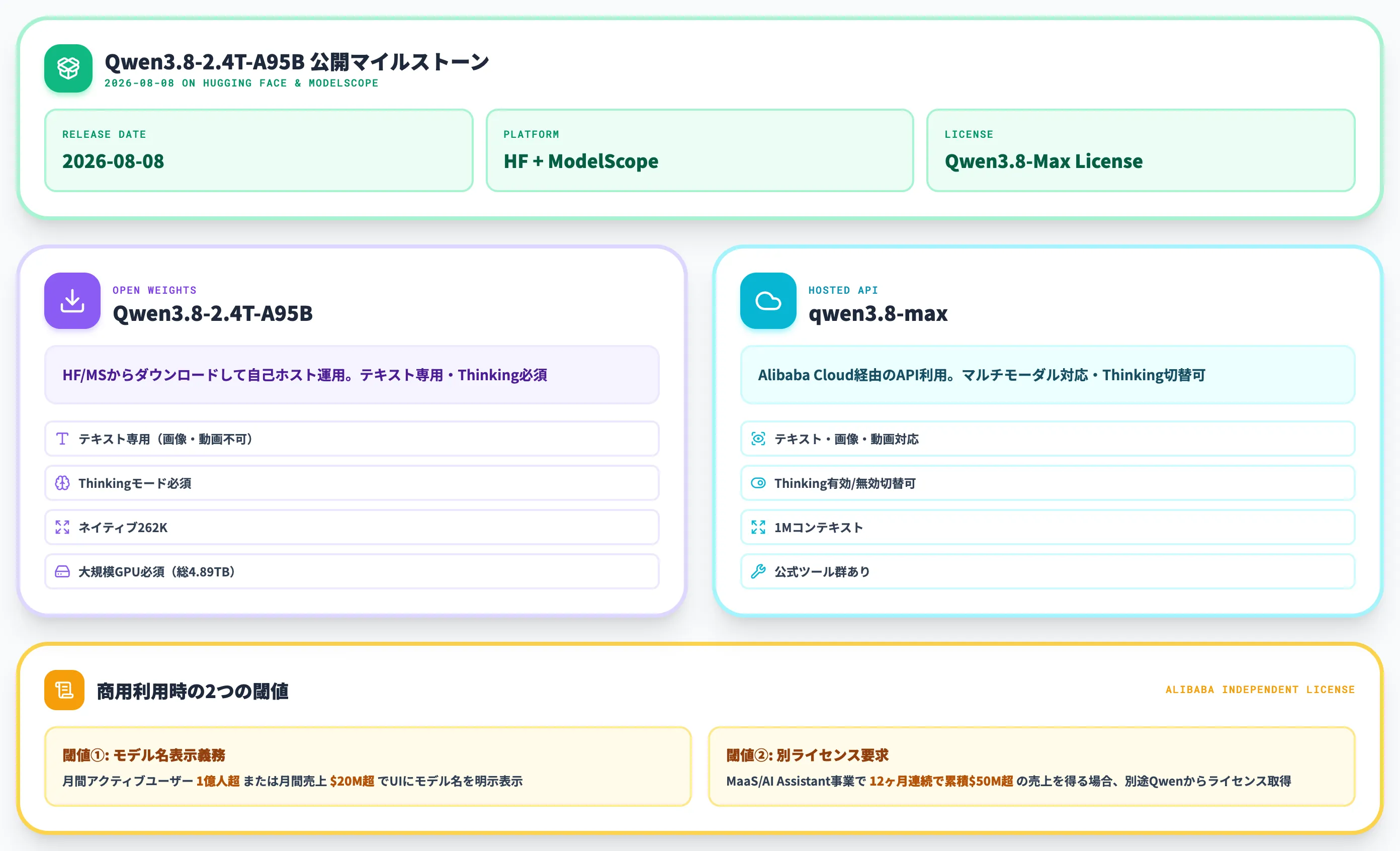Click the Alibaba Cloud経由のAPI利用 summary box
Viewport: 1400px width, 851px height.
1047,375
